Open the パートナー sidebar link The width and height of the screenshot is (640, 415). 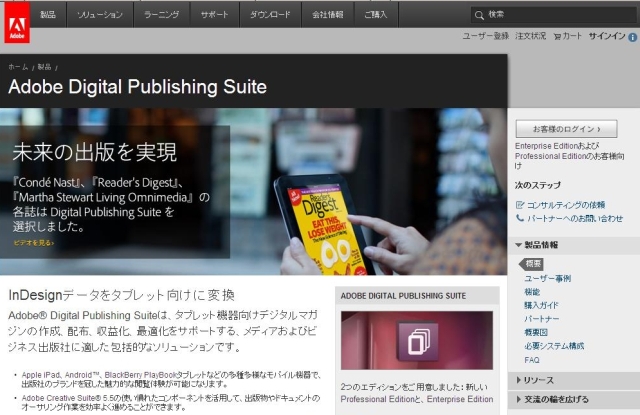pos(542,319)
